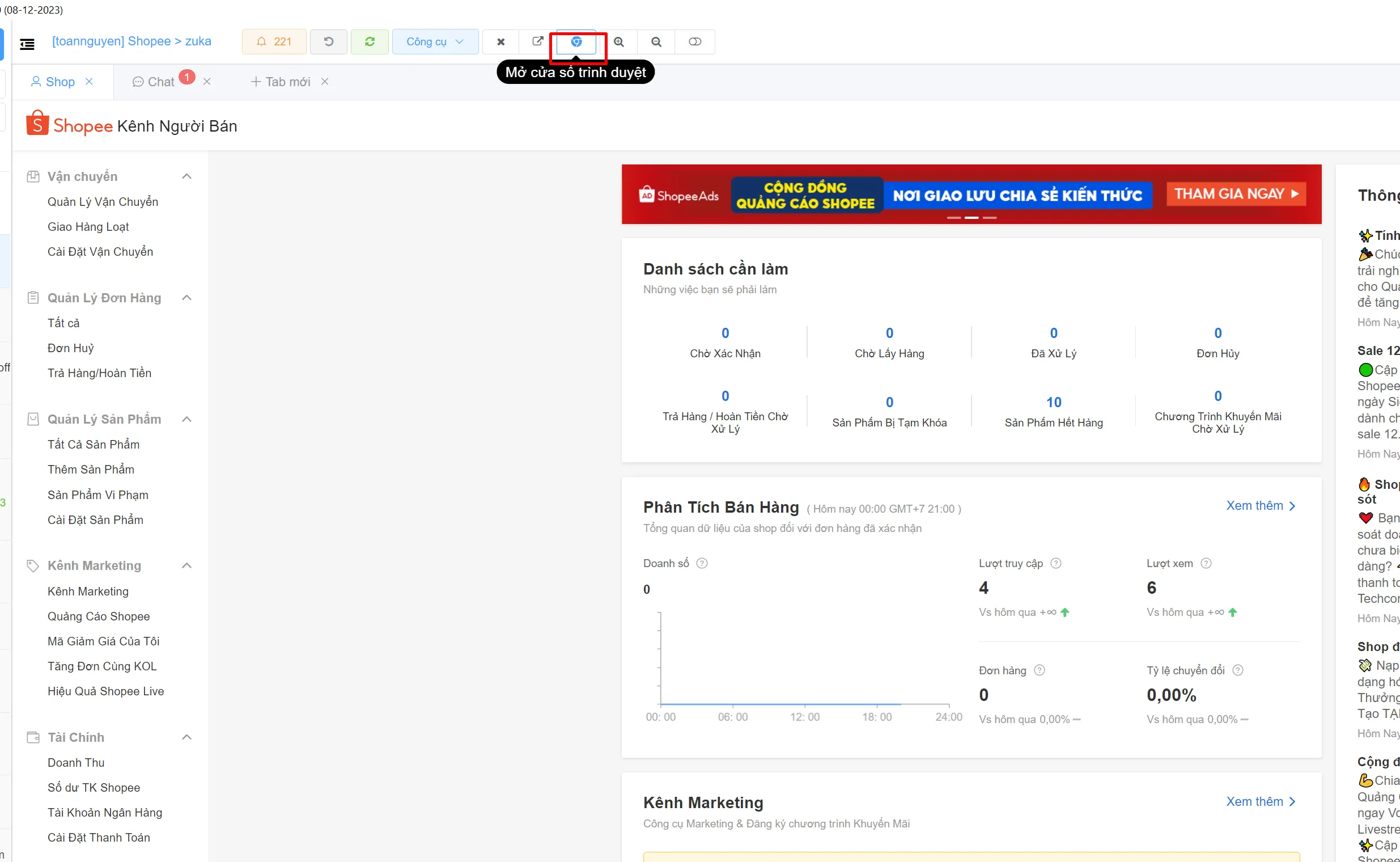The width and height of the screenshot is (1400, 862).
Task: Click the zoom in magnifier icon
Action: [x=619, y=41]
